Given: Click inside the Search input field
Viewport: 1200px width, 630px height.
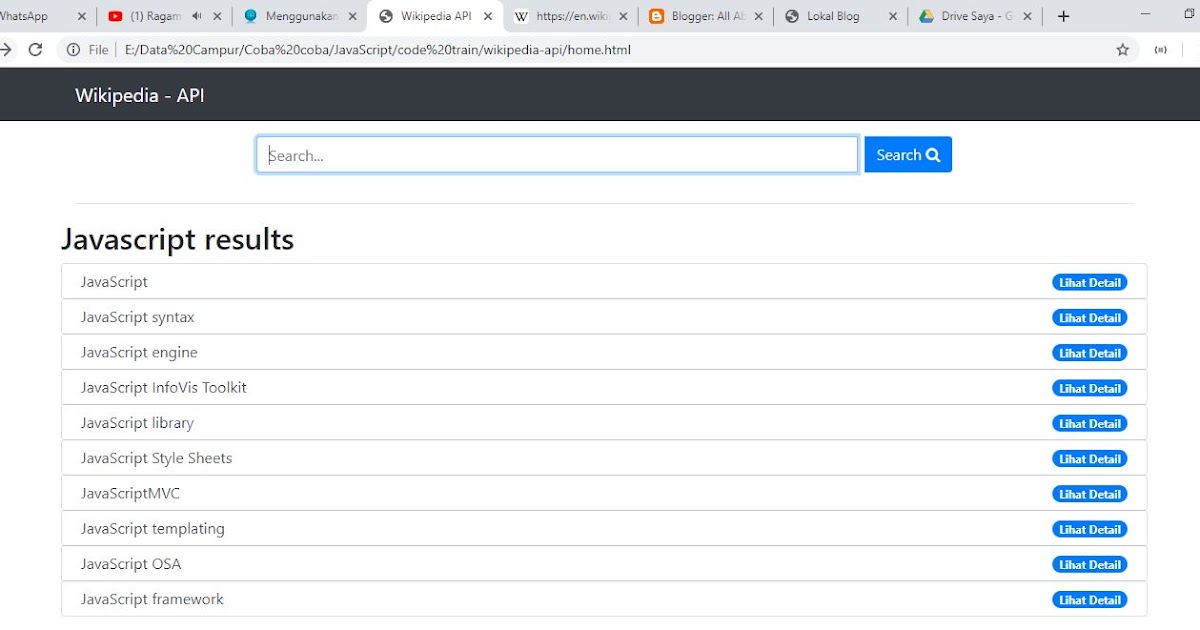Looking at the screenshot, I should pyautogui.click(x=556, y=154).
